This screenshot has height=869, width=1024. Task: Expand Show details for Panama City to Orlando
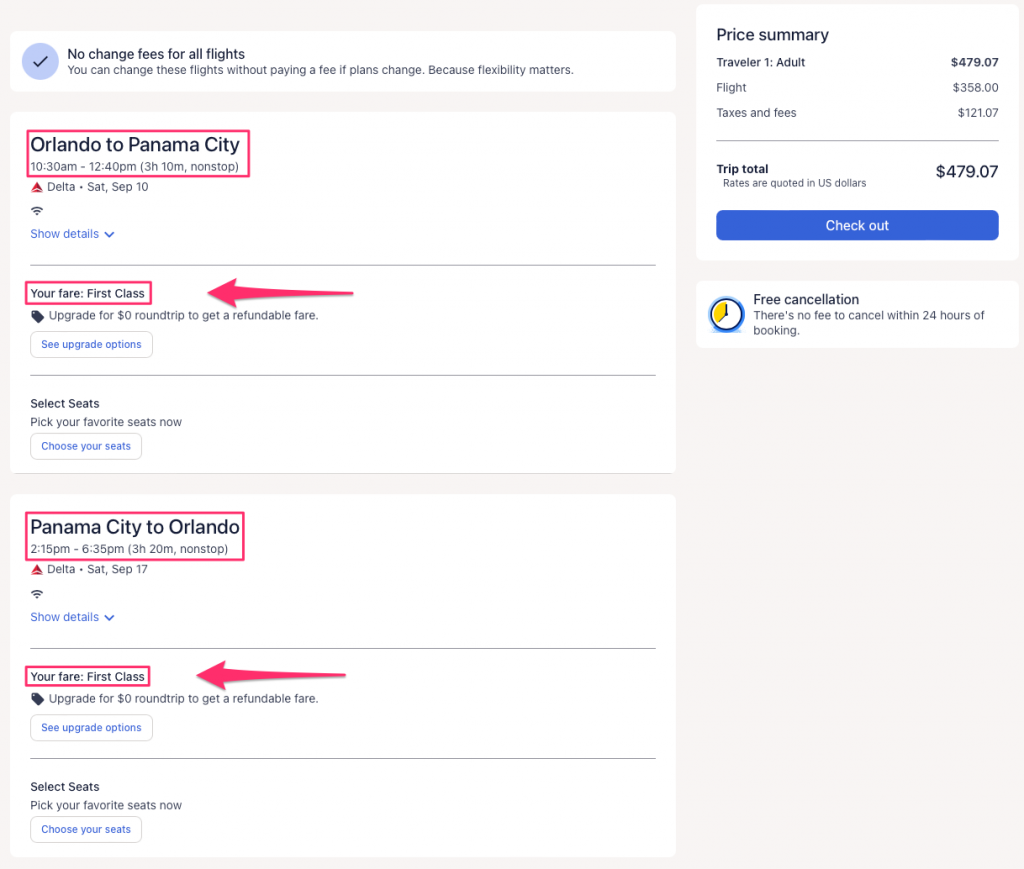[72, 617]
